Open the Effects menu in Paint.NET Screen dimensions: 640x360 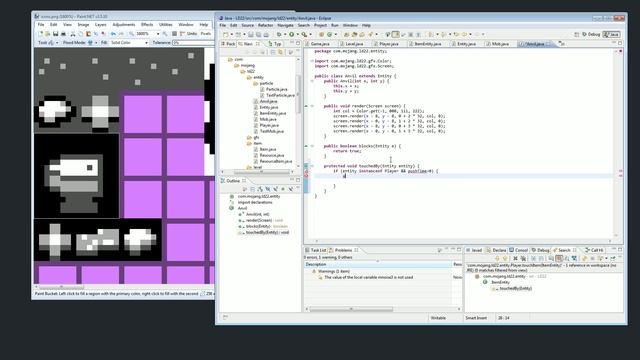(147, 25)
